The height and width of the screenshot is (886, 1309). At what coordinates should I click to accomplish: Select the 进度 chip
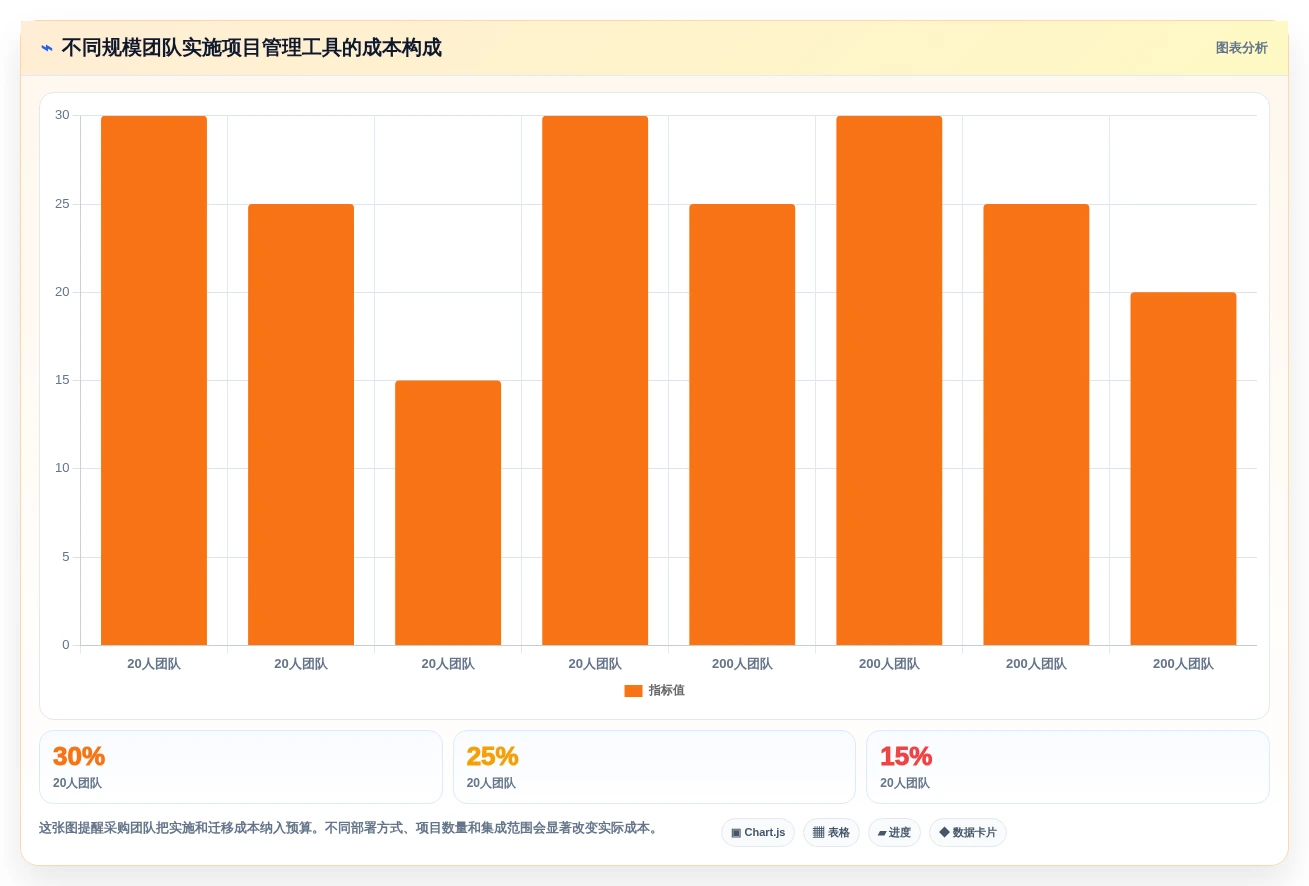click(x=894, y=832)
